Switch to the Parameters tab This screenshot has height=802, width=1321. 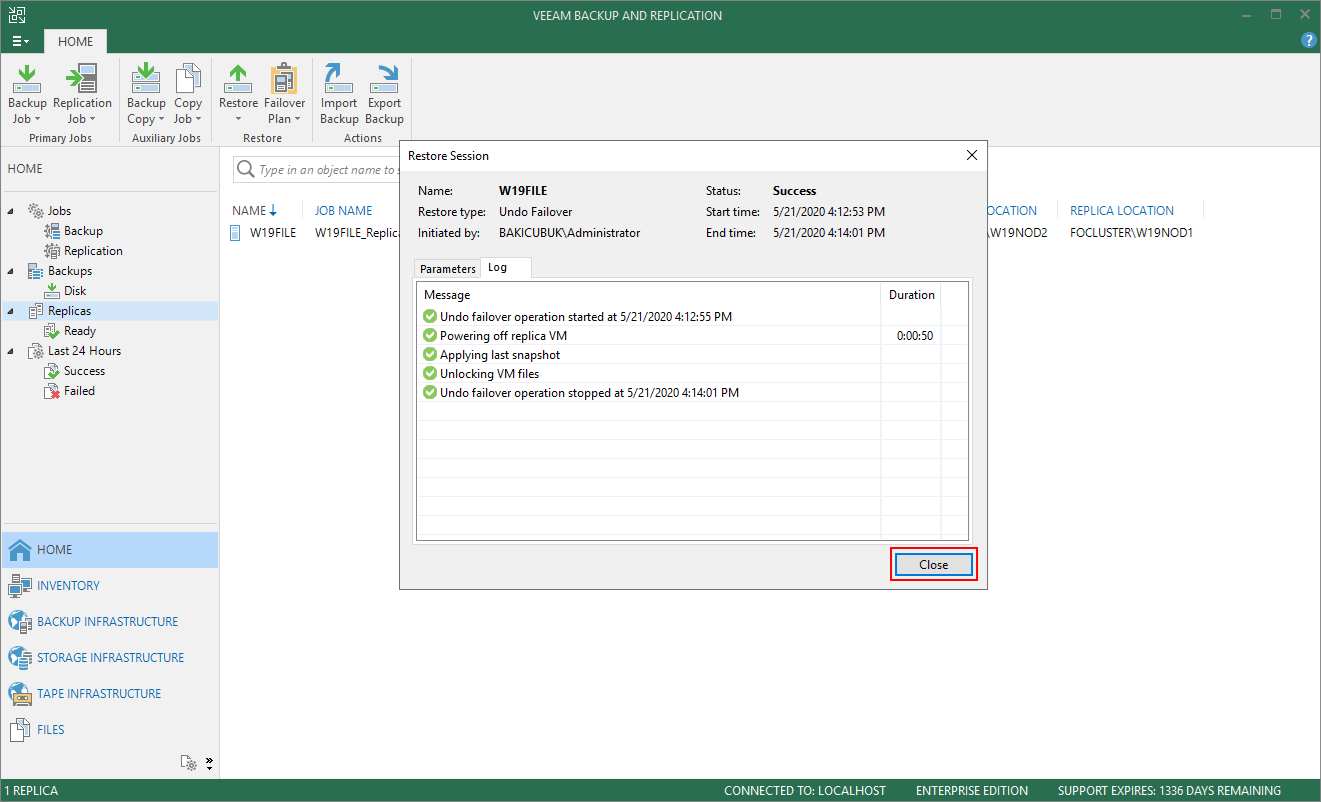[448, 268]
